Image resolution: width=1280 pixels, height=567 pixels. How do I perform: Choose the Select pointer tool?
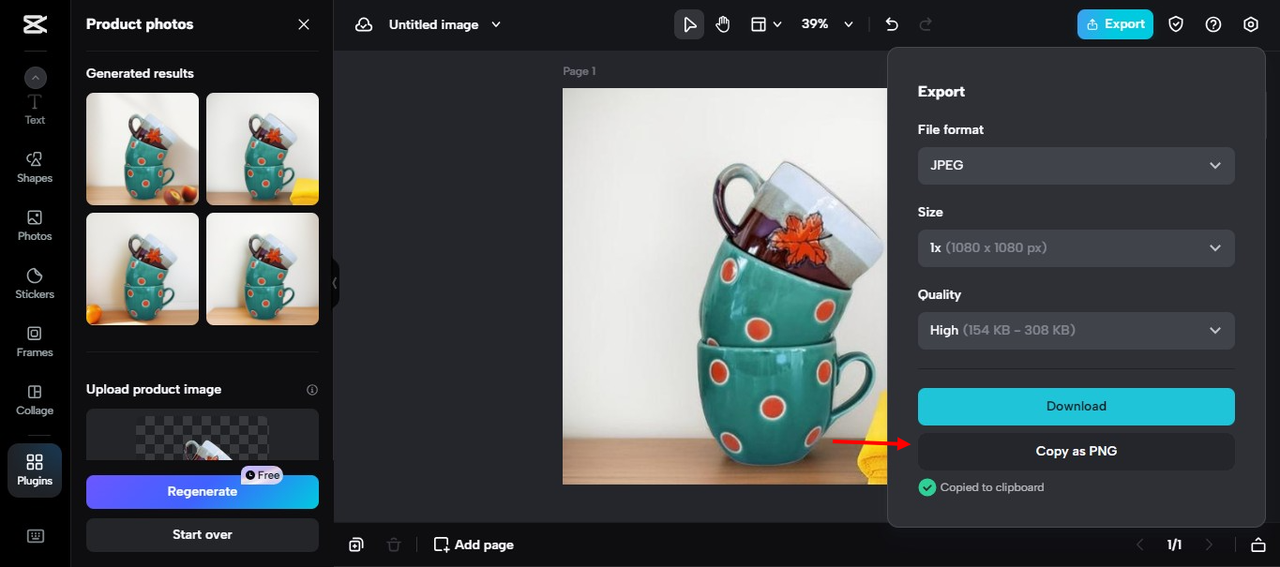click(x=689, y=24)
